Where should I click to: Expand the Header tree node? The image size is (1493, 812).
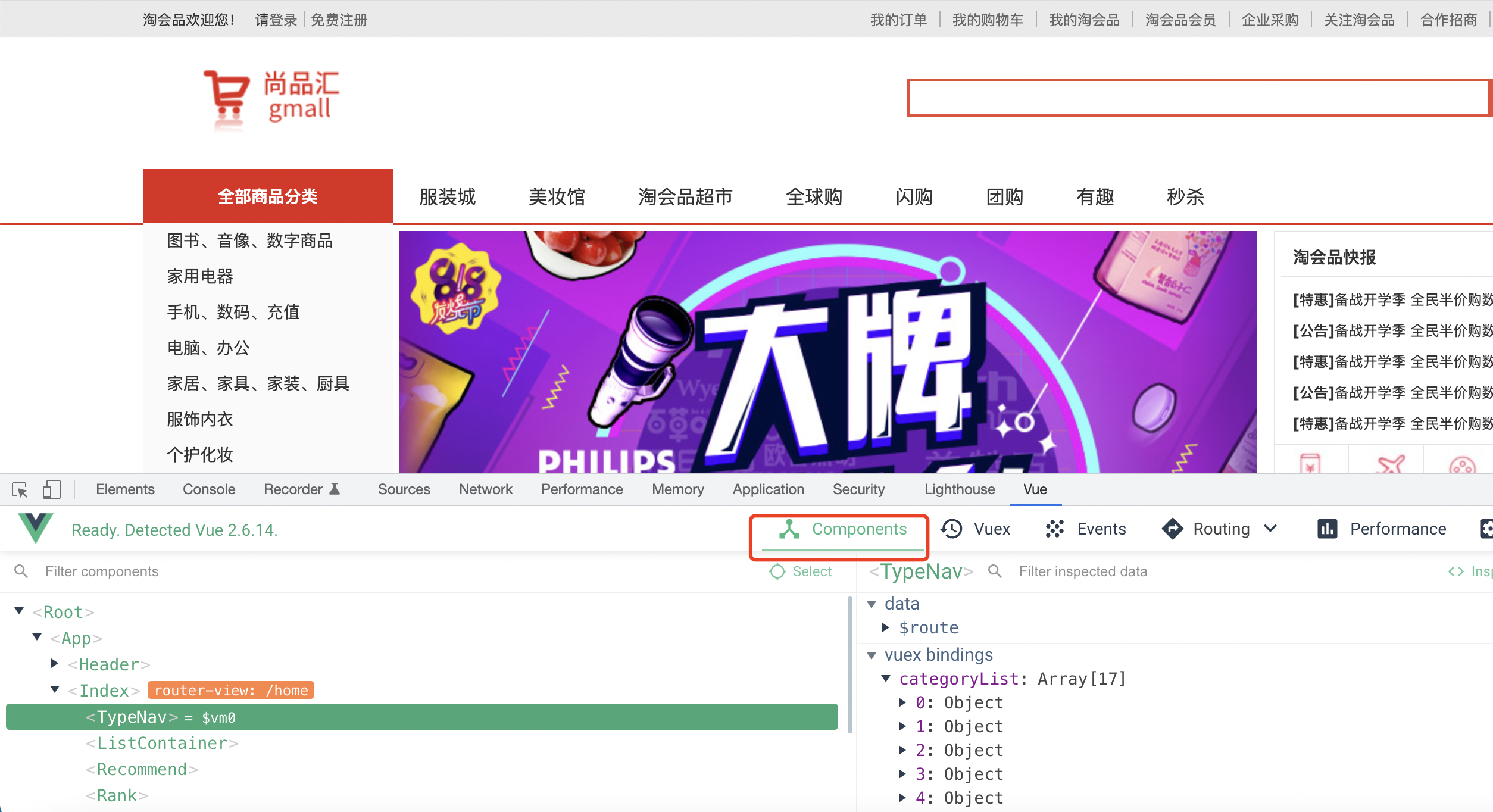click(x=55, y=663)
